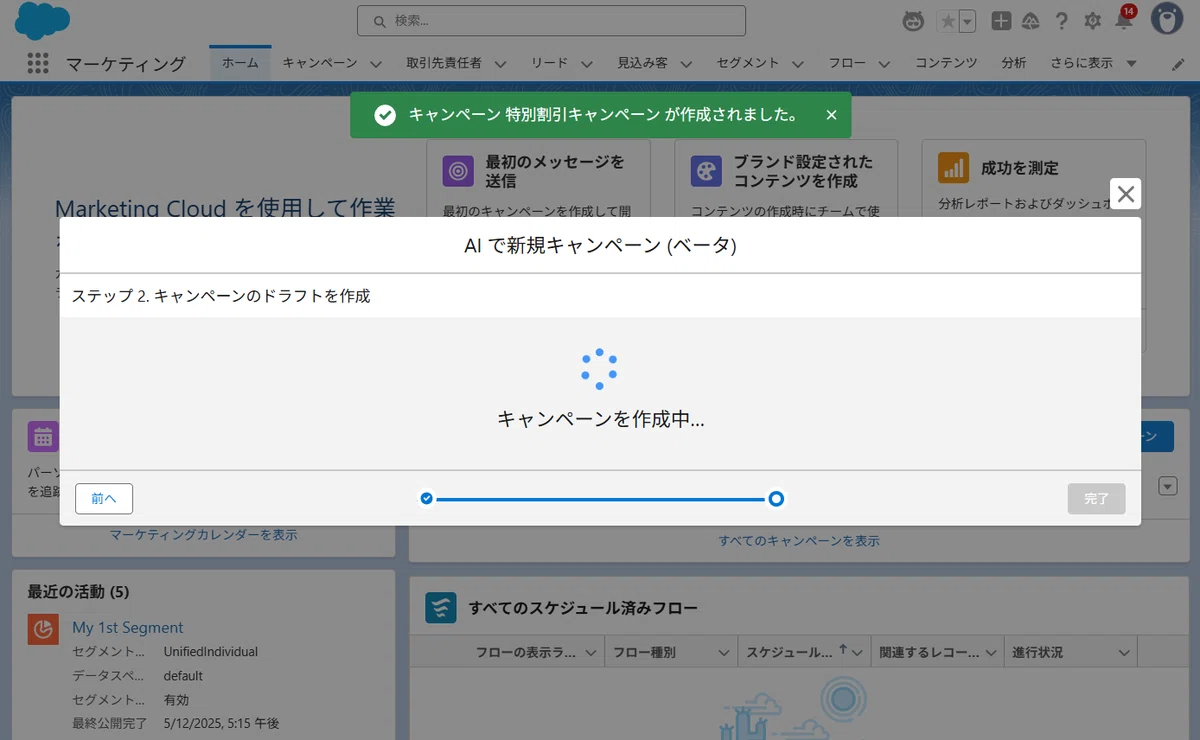Expand the リード tab chevron

pos(586,64)
